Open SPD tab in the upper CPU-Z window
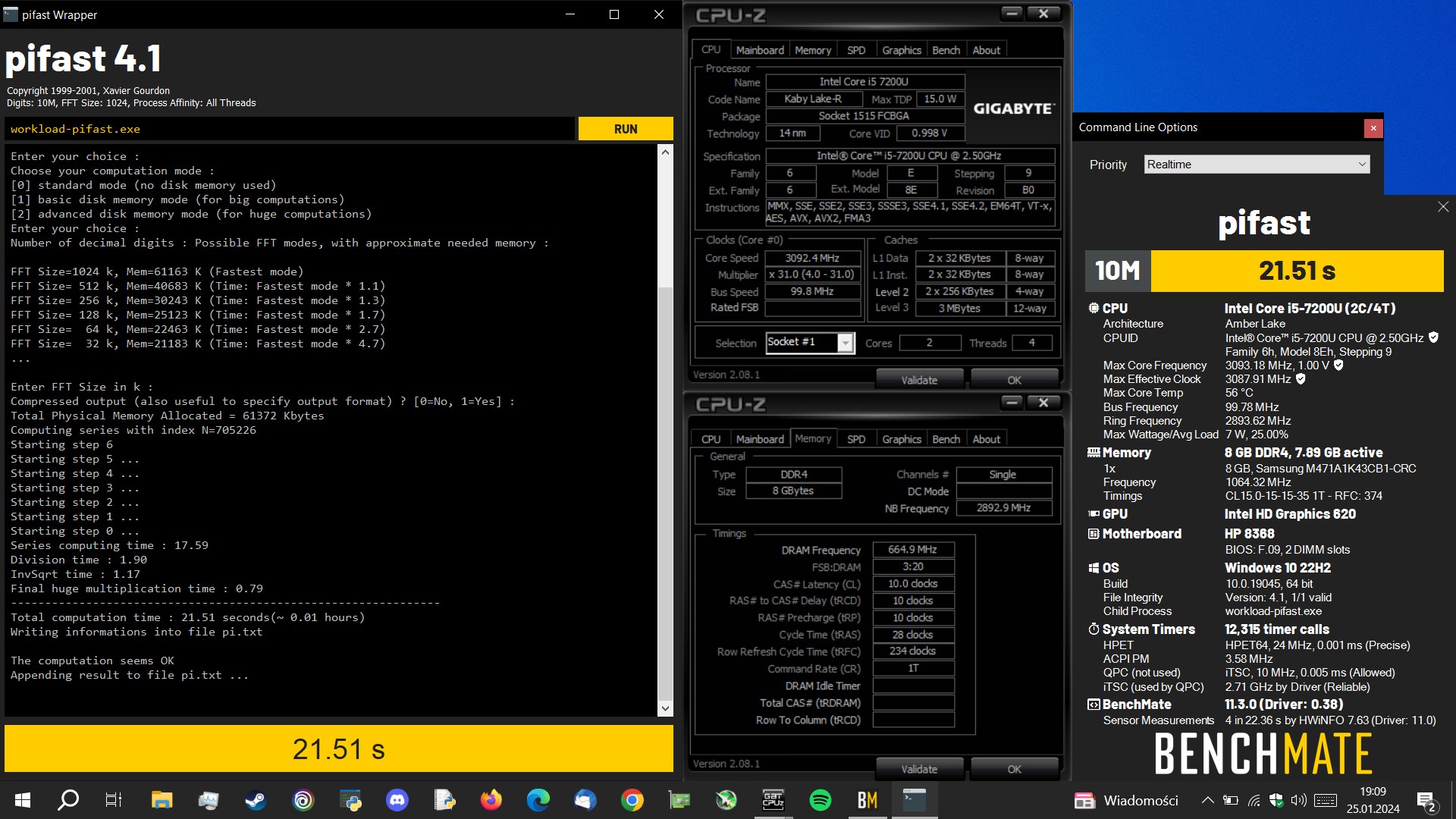Screen dimensions: 1456x819 click(x=855, y=50)
